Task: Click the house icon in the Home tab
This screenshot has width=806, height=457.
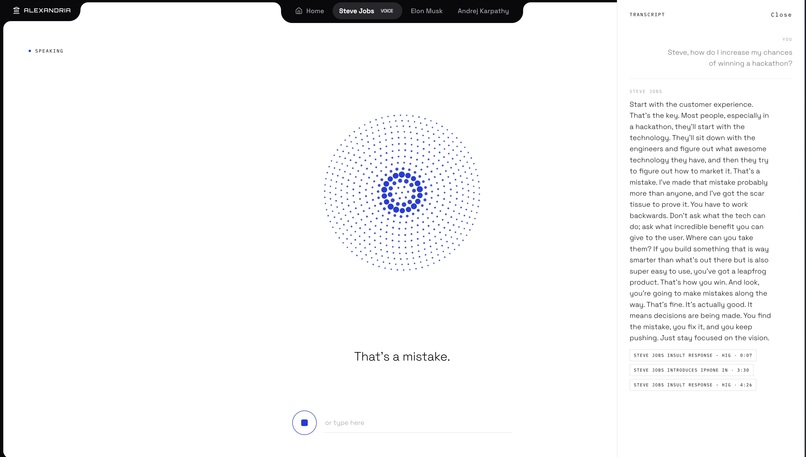Action: click(299, 11)
